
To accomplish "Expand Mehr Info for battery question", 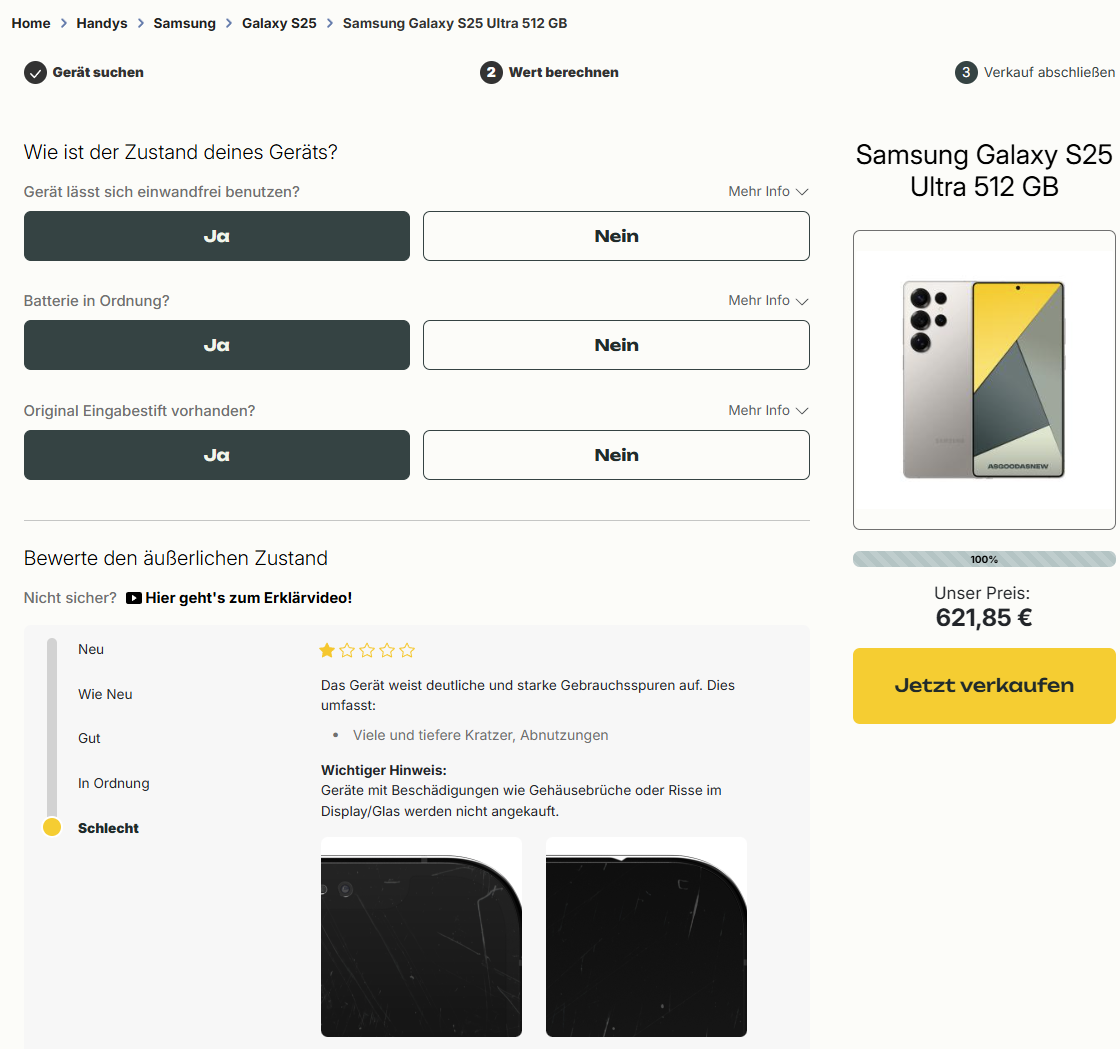I will 767,300.
